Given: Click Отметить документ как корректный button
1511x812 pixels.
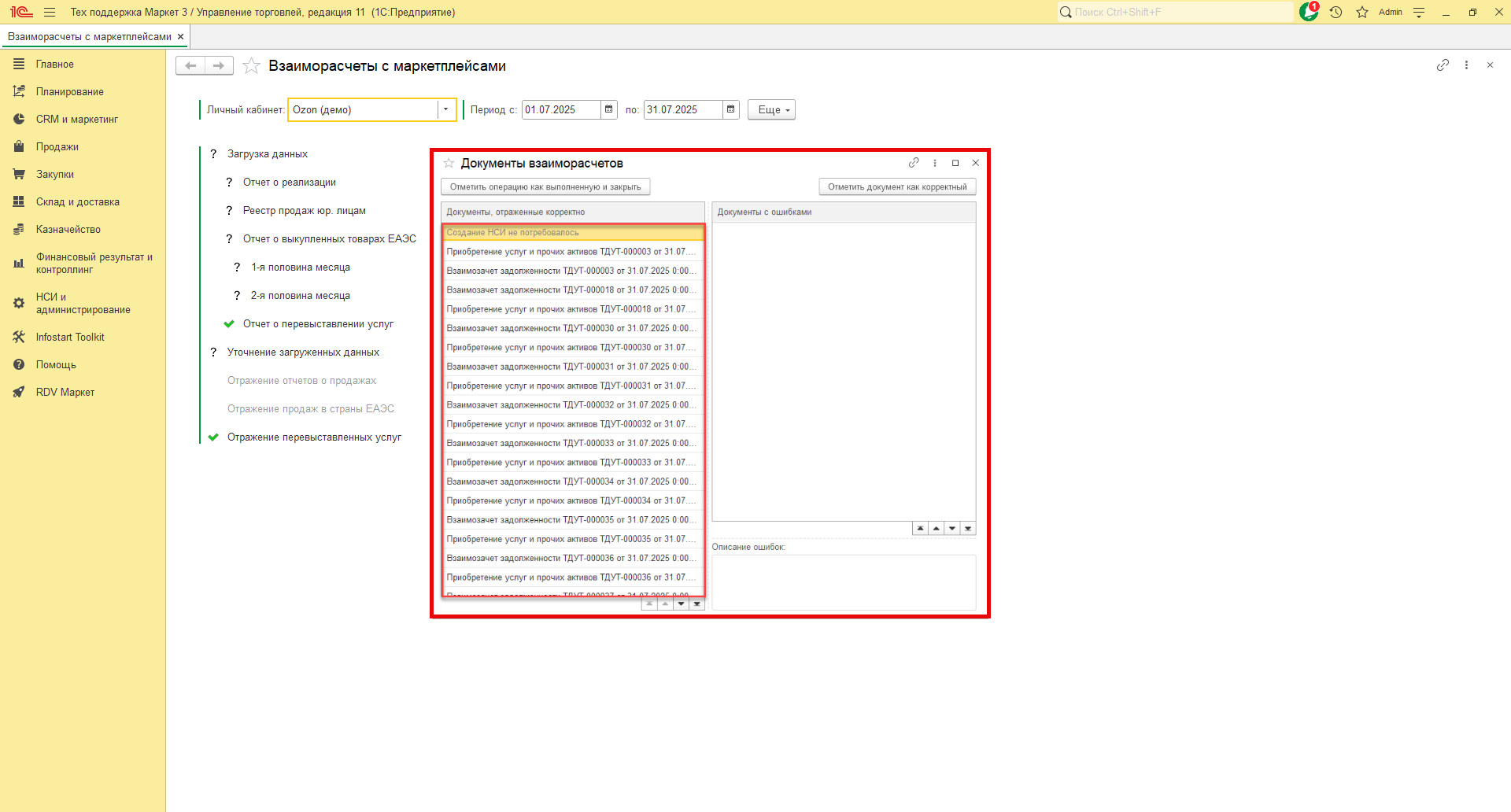Looking at the screenshot, I should pyautogui.click(x=897, y=186).
